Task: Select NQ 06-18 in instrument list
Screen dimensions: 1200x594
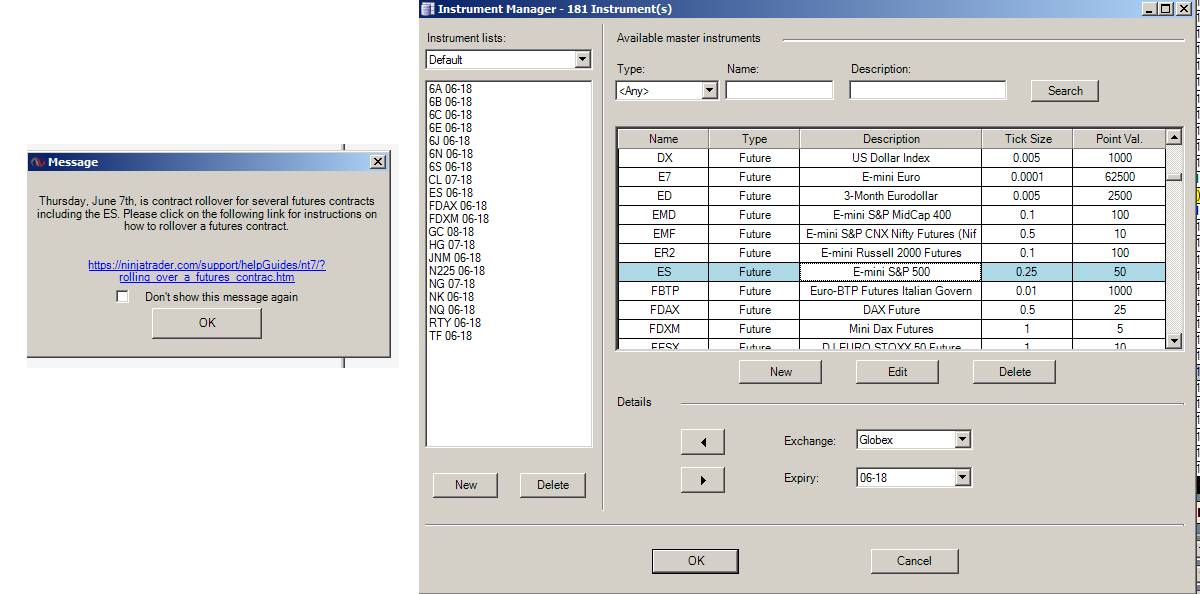Action: pos(451,310)
